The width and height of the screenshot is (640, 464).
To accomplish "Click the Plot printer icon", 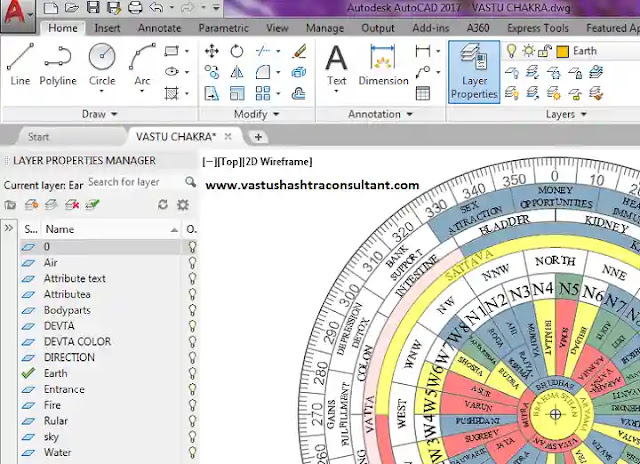I will pos(135,7).
